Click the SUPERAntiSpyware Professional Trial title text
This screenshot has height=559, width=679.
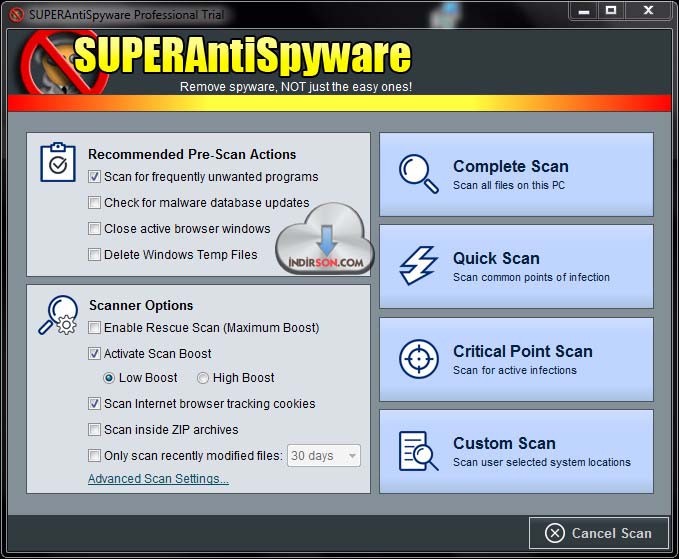coord(126,15)
